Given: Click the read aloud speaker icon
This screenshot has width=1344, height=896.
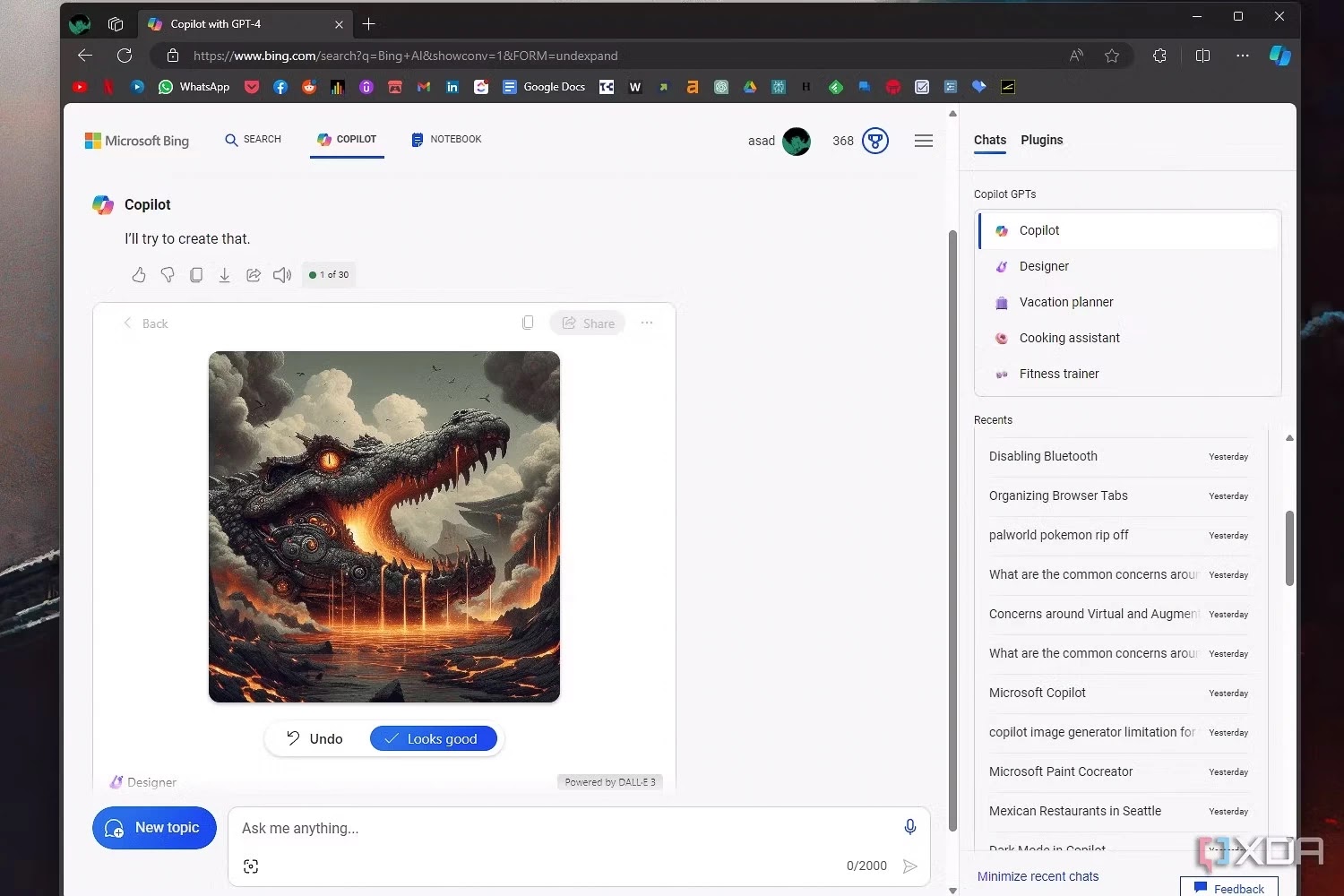Looking at the screenshot, I should pyautogui.click(x=282, y=275).
